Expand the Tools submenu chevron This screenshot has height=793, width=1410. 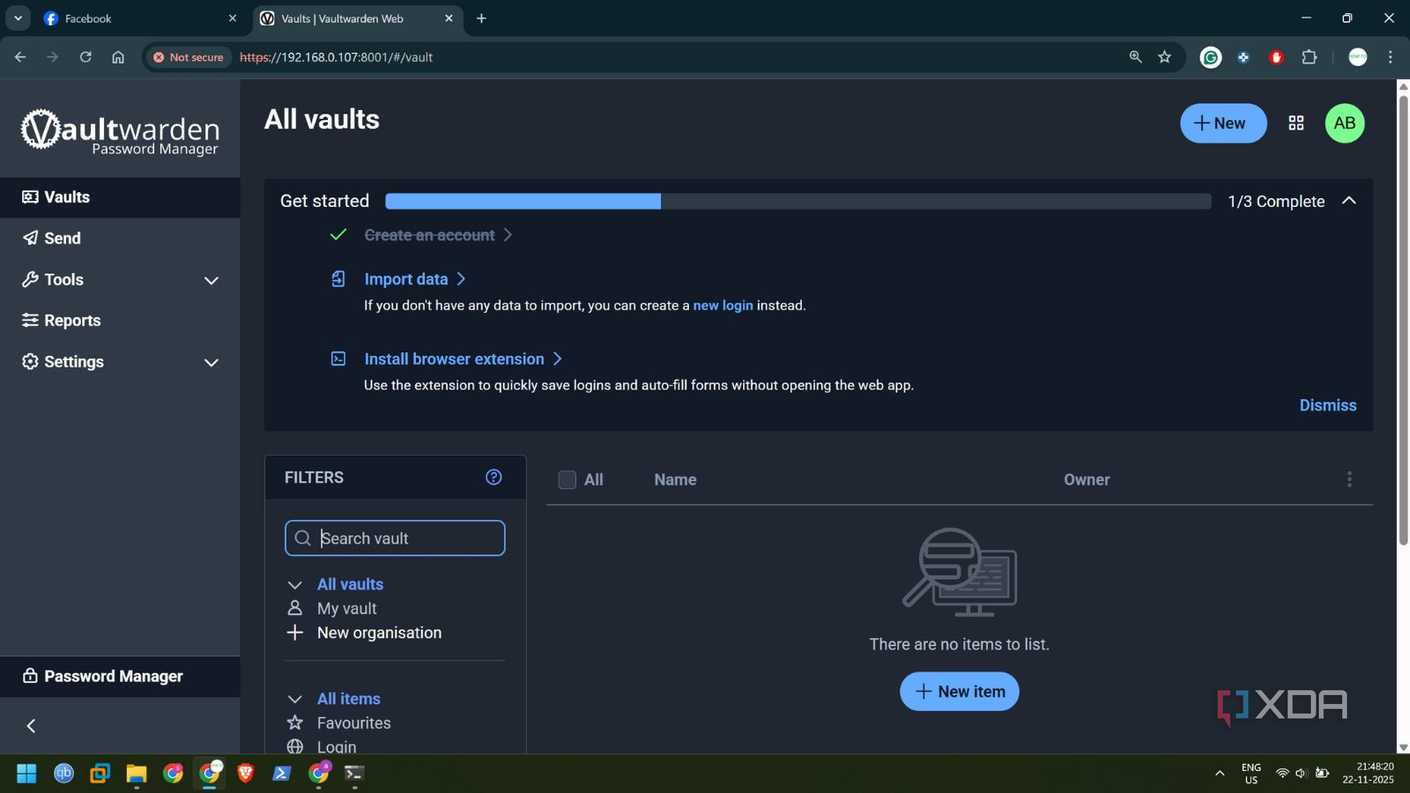pos(211,280)
